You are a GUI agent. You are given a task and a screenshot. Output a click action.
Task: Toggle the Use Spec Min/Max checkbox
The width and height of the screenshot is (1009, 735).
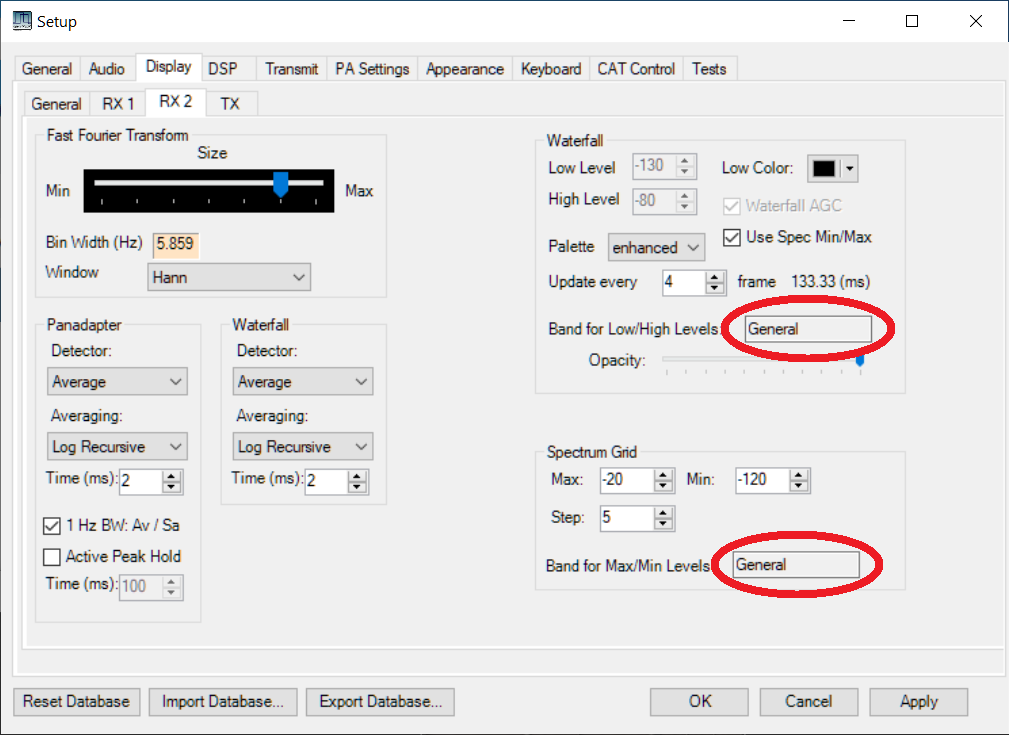click(x=729, y=238)
